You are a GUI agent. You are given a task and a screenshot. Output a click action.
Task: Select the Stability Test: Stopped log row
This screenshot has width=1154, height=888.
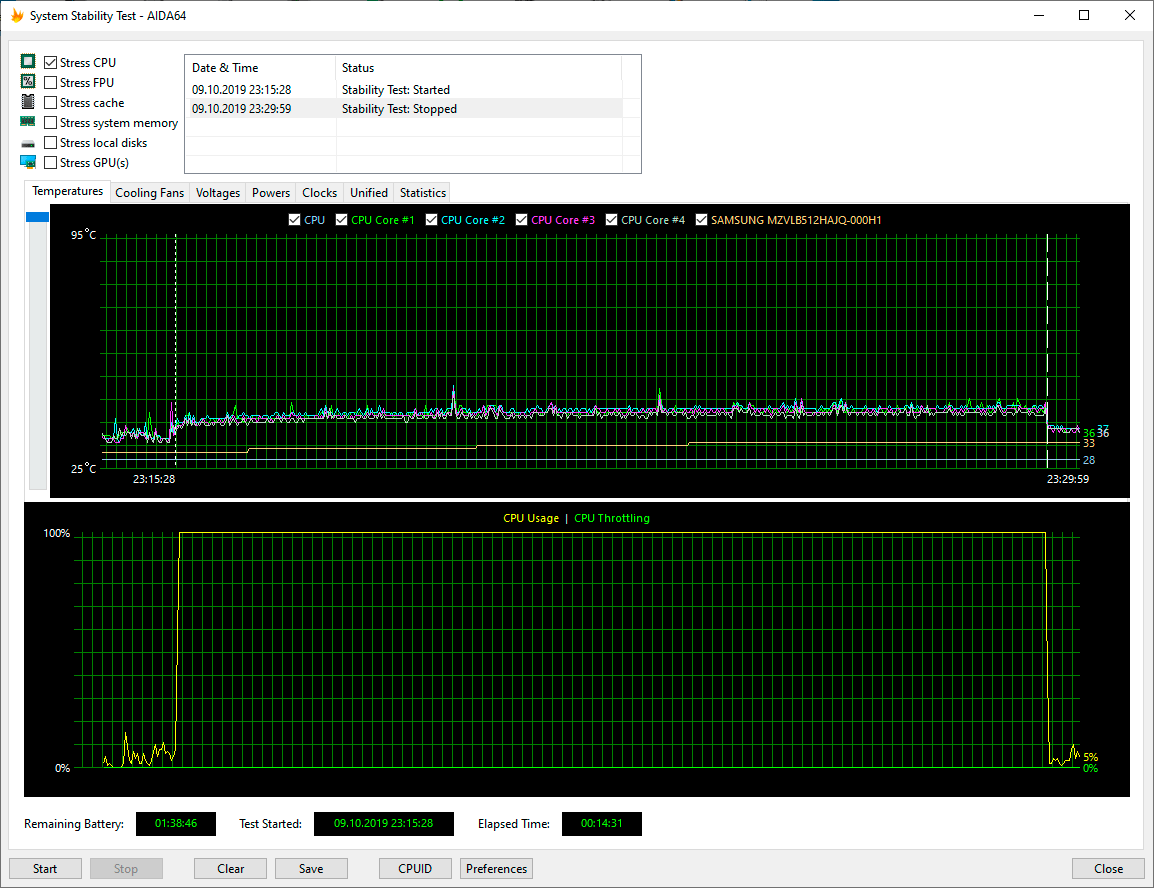(x=403, y=109)
